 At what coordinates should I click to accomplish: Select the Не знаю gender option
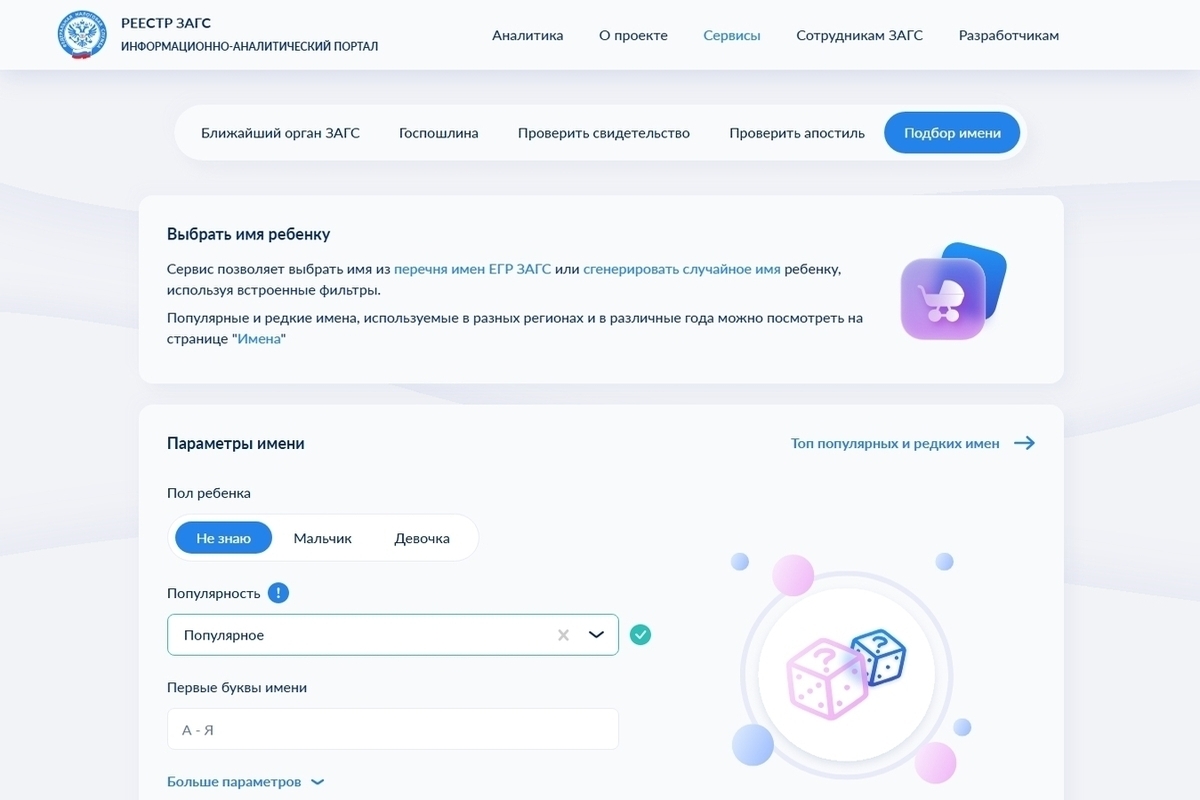pyautogui.click(x=223, y=538)
